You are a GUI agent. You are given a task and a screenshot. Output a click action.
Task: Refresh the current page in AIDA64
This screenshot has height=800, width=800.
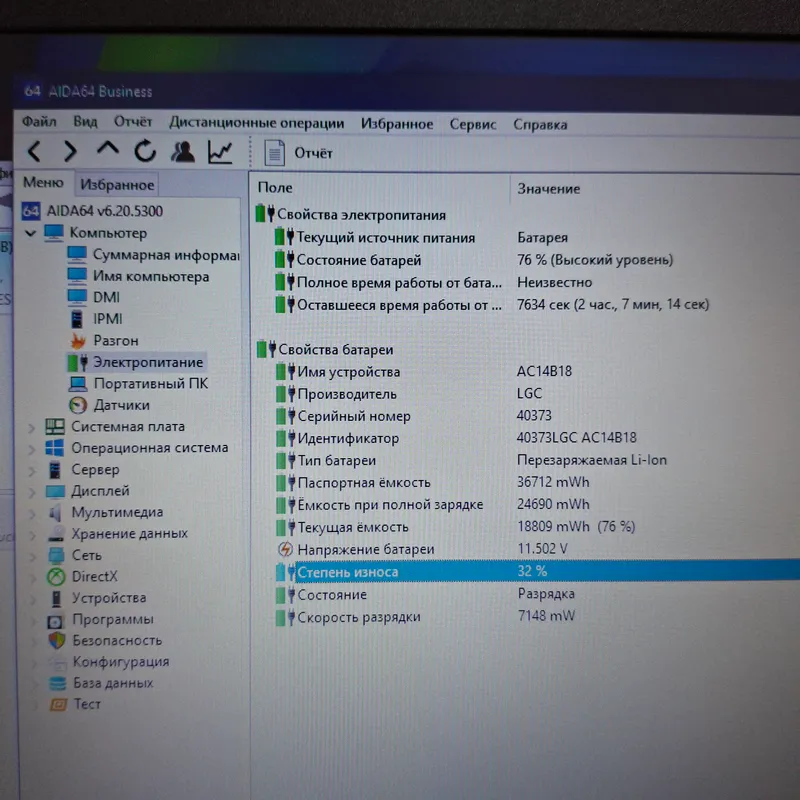145,151
